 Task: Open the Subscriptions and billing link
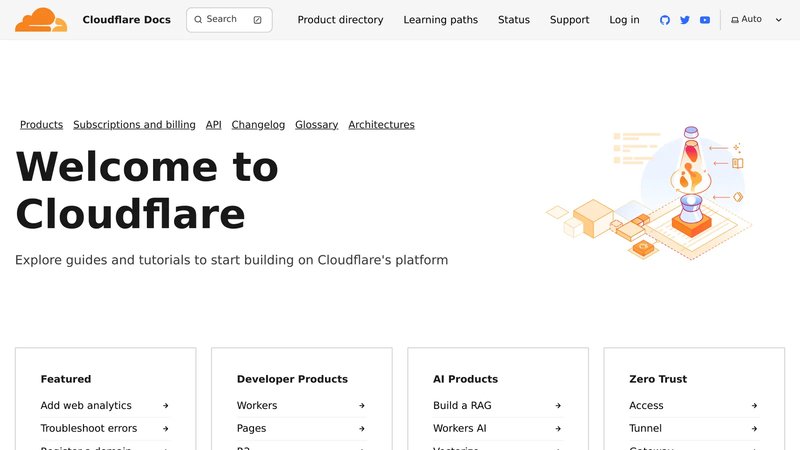click(134, 124)
